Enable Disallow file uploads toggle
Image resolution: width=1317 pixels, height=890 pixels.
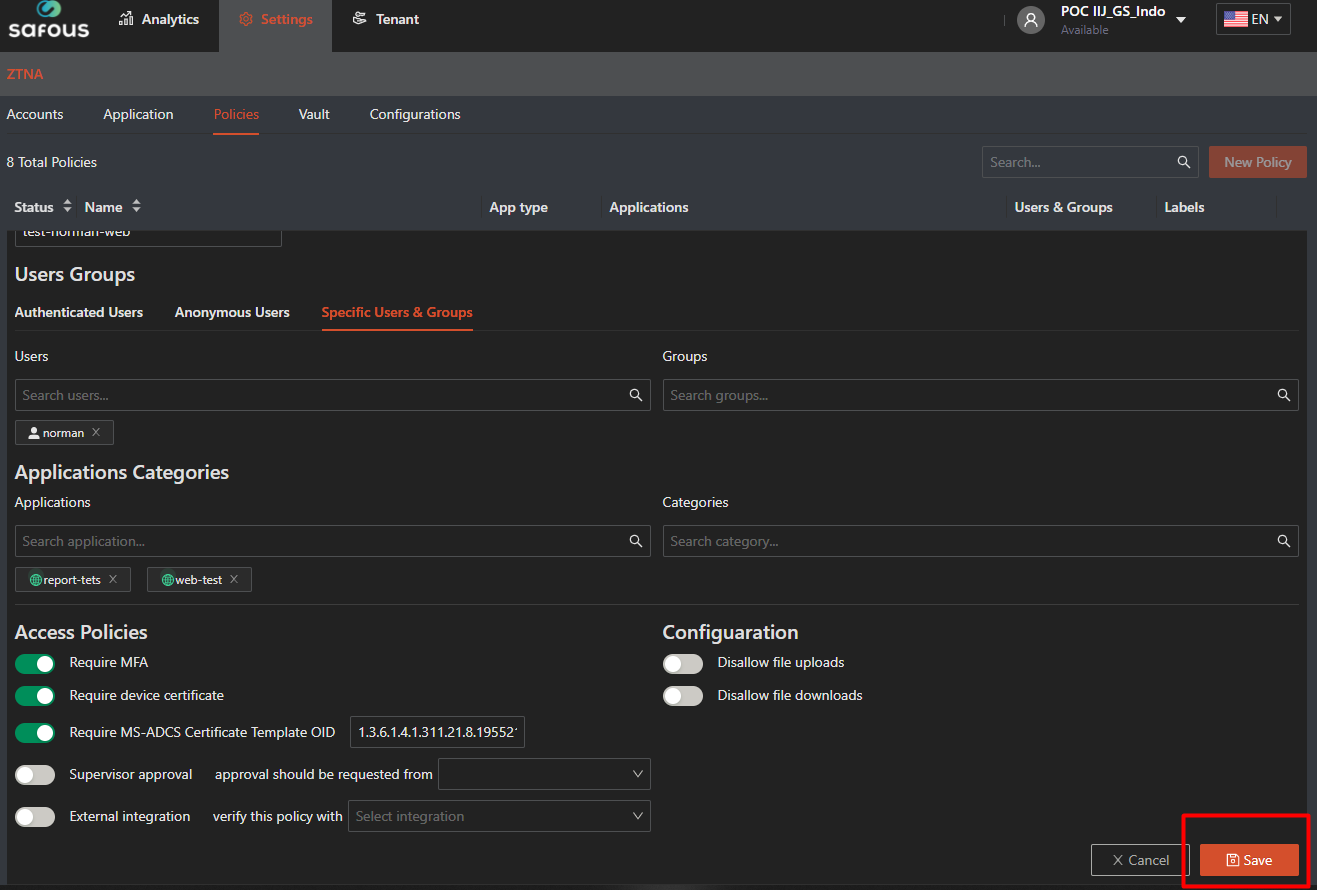tap(683, 663)
